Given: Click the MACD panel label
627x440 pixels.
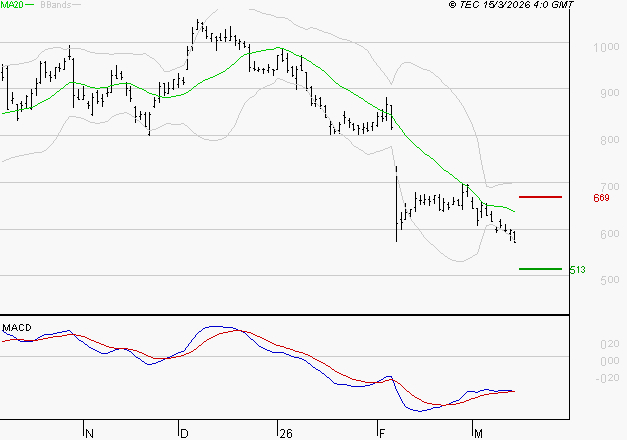Looking at the screenshot, I should (17, 328).
